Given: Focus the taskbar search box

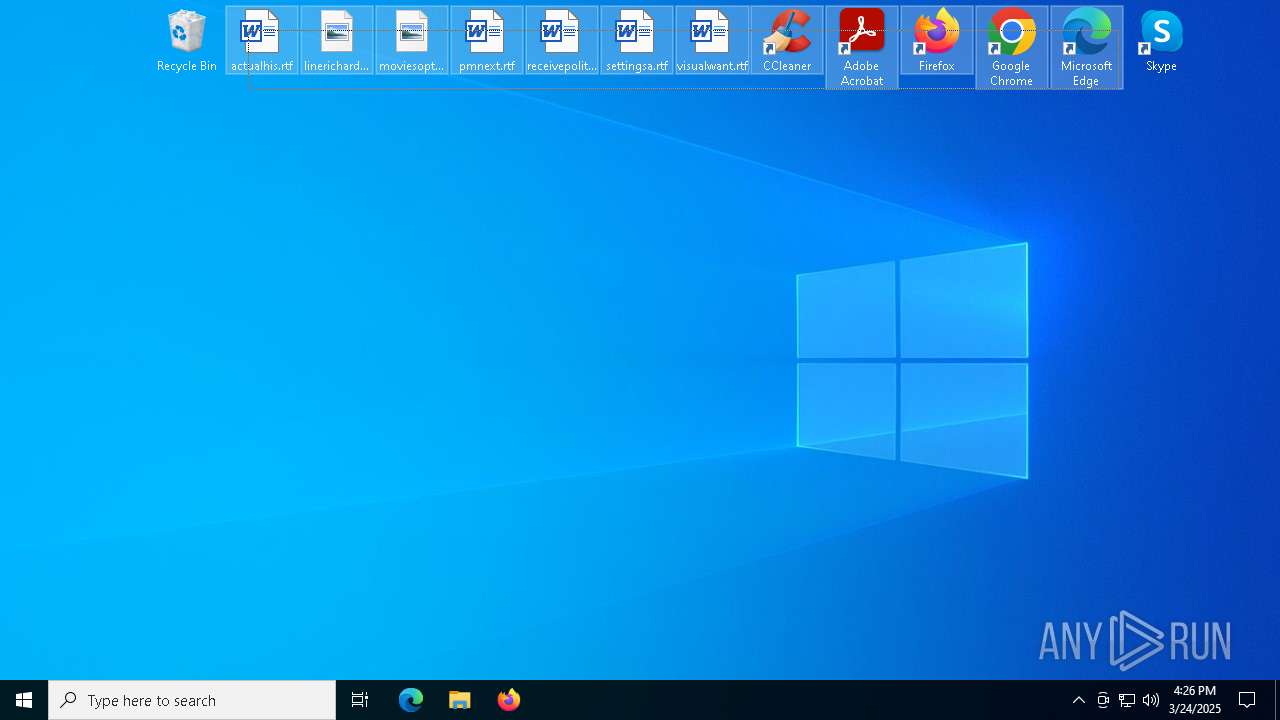Looking at the screenshot, I should 192,700.
